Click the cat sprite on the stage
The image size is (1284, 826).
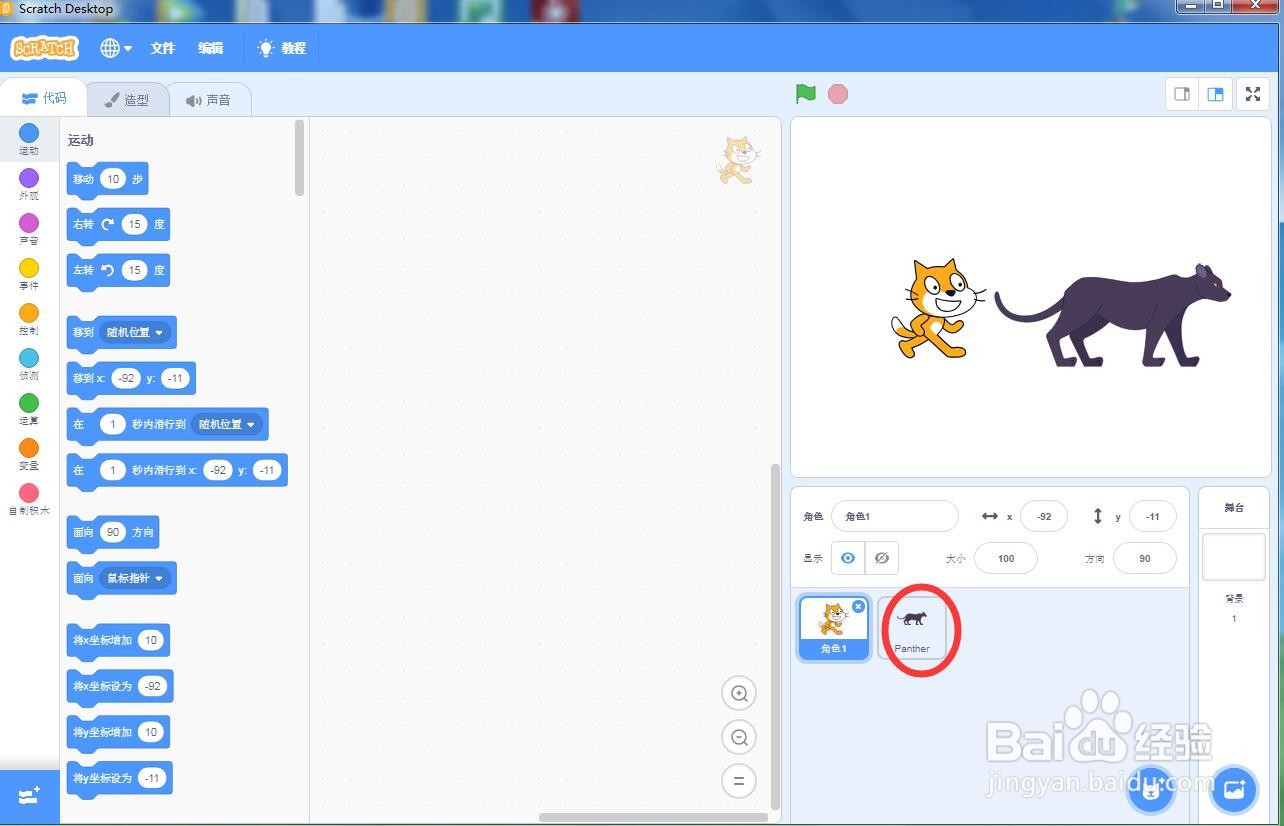[938, 308]
